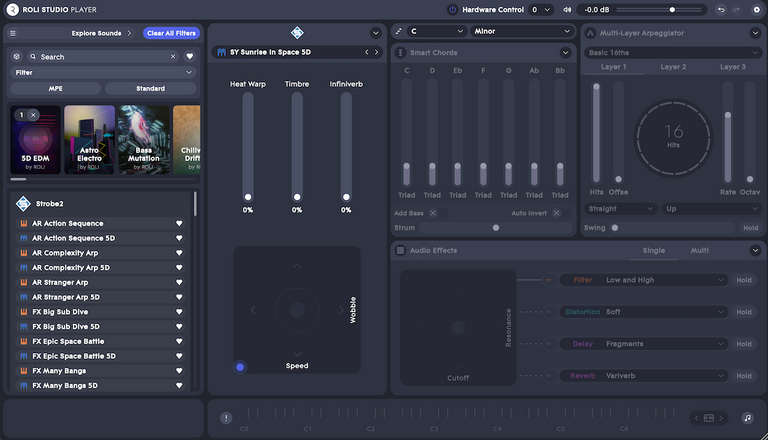The width and height of the screenshot is (768, 440).
Task: Filter presets by MPE
Action: (55, 89)
